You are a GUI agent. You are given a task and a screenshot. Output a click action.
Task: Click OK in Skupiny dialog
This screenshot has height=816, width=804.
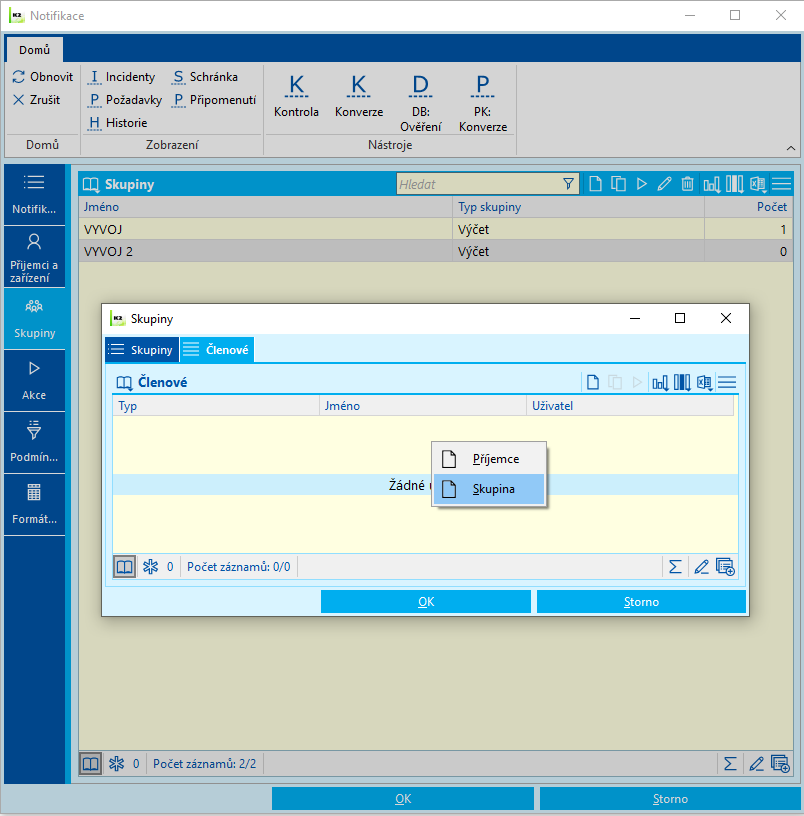pyautogui.click(x=426, y=602)
